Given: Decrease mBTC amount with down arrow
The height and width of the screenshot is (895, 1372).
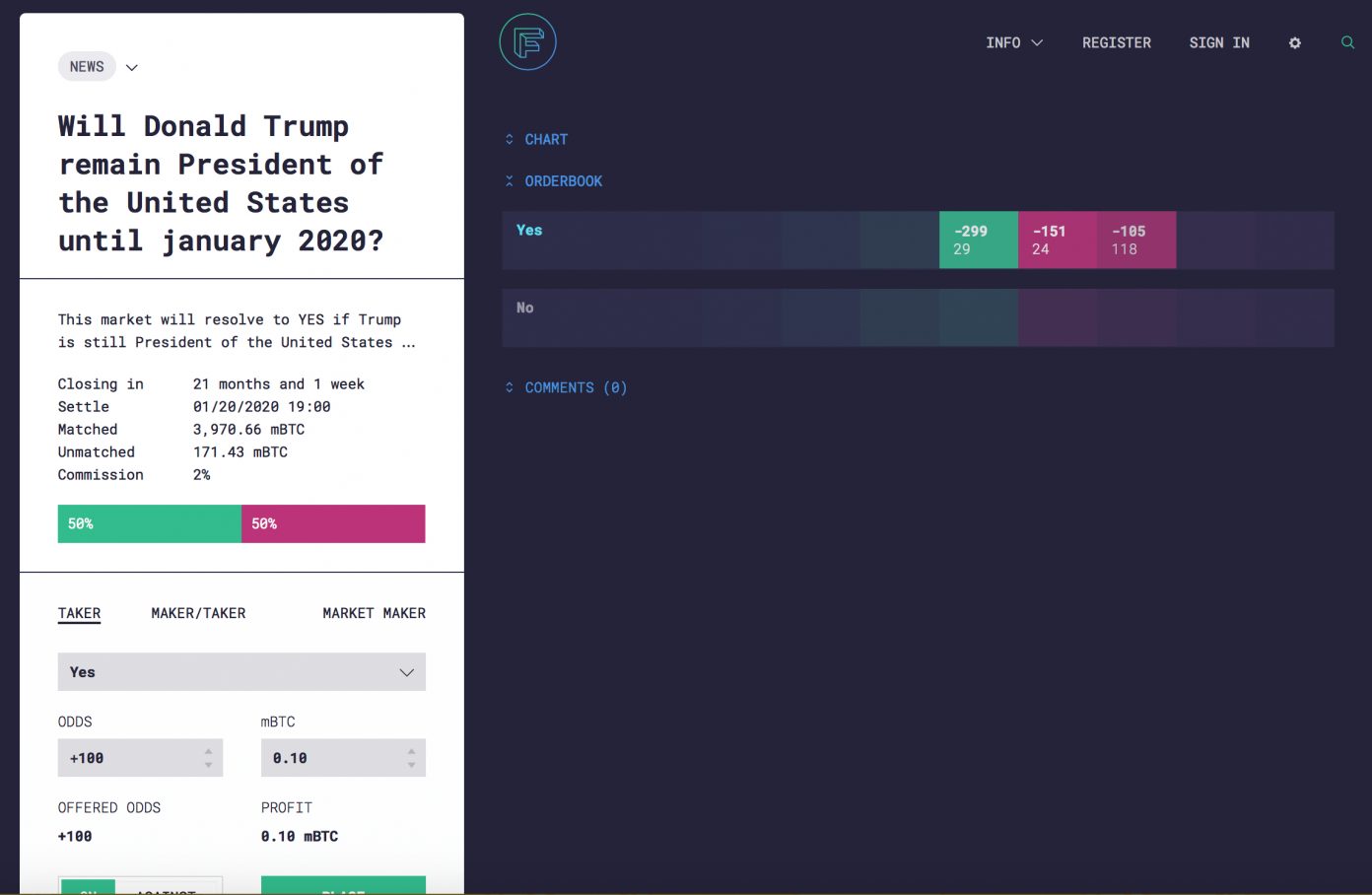Looking at the screenshot, I should pyautogui.click(x=411, y=765).
